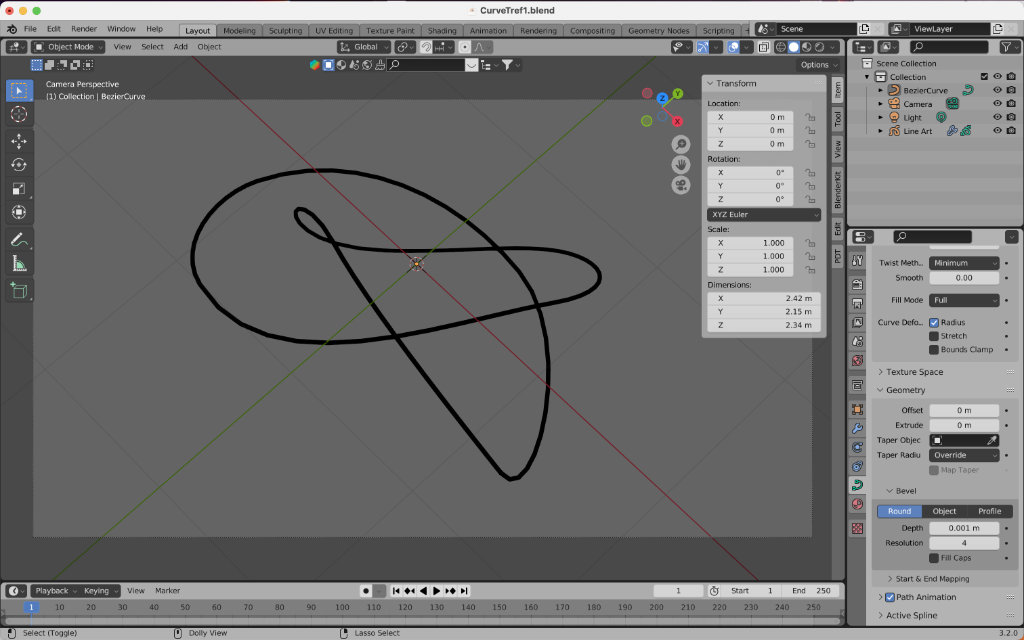The width and height of the screenshot is (1024, 640).
Task: Expand the Texture Space panel
Action: pos(914,372)
